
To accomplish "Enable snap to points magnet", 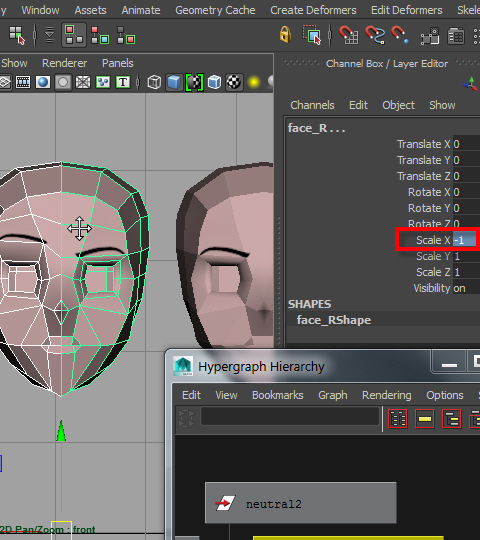I will tap(400, 35).
